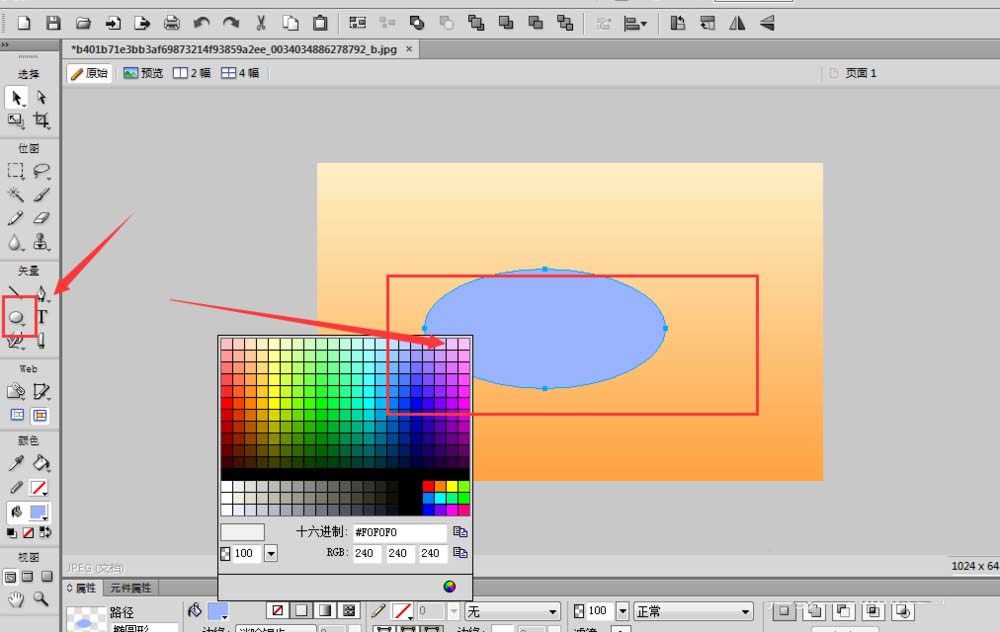Select the Marquee tool
The image size is (1000, 632).
[x=16, y=171]
